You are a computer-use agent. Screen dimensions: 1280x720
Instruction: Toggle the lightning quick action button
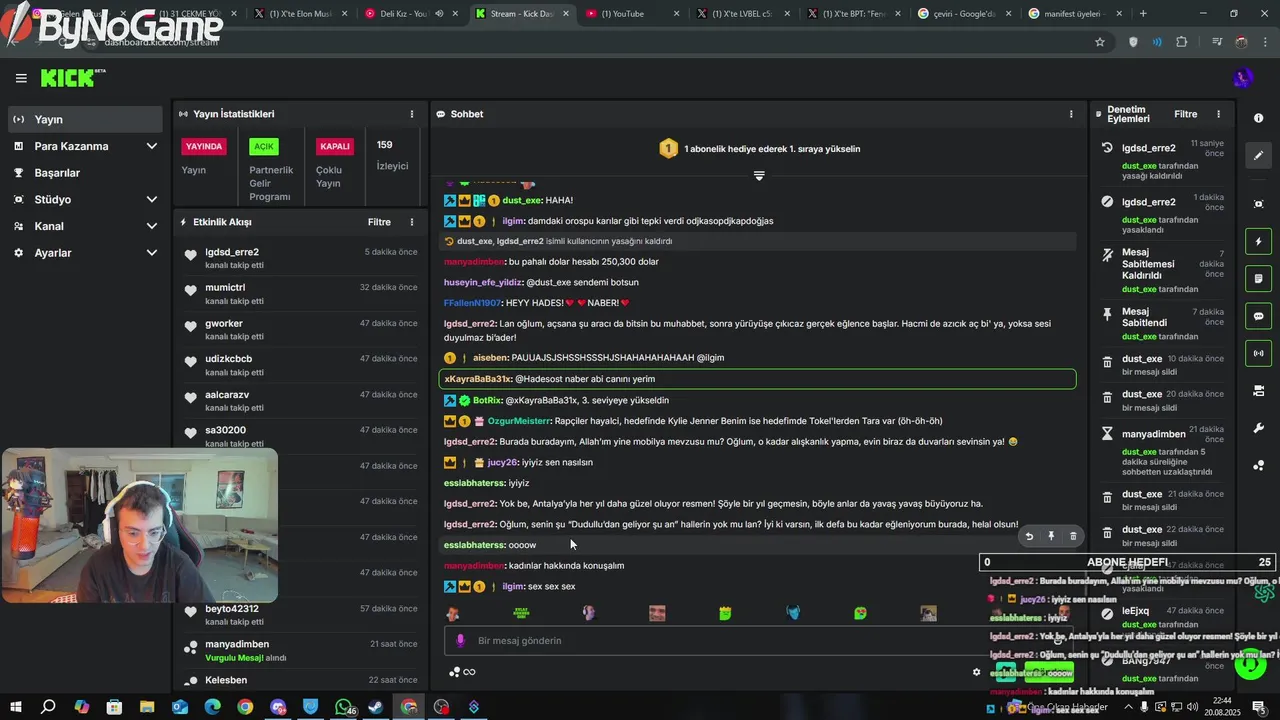coord(1258,241)
